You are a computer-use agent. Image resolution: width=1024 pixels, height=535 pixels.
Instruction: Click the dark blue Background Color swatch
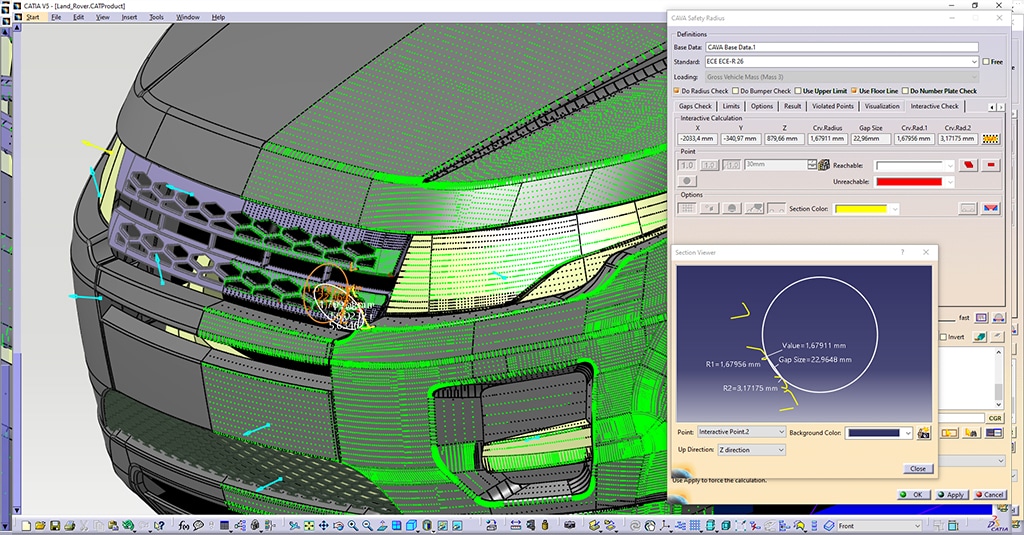[x=873, y=433]
